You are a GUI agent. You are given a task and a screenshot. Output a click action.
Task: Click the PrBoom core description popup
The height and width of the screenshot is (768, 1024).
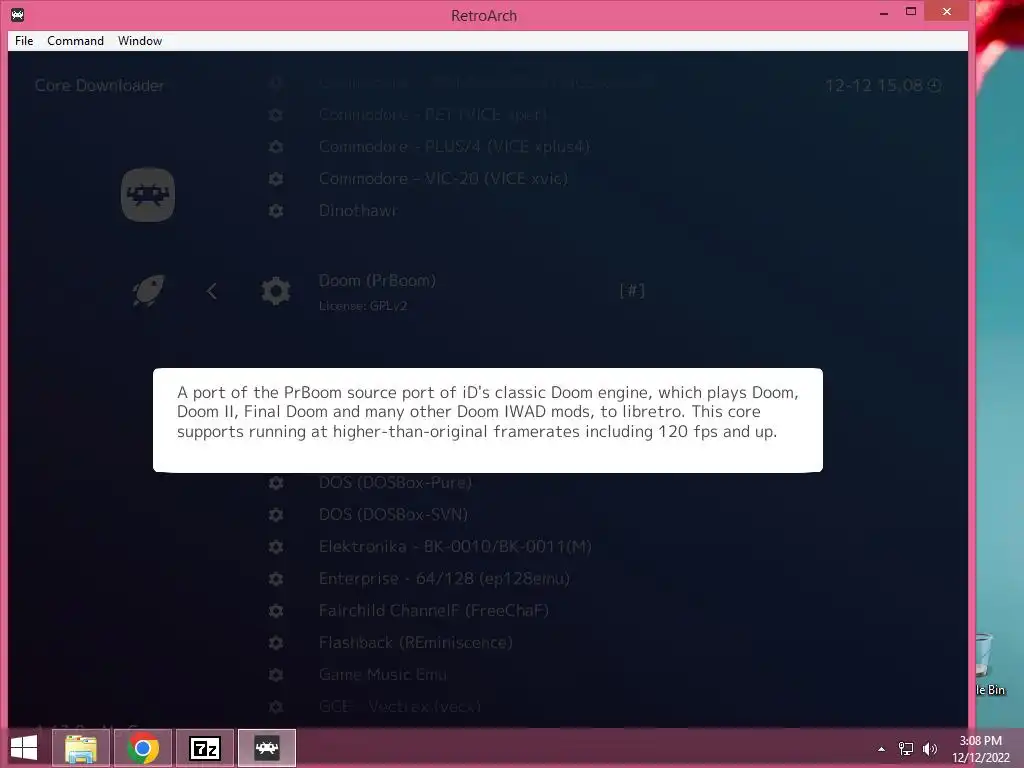click(488, 420)
